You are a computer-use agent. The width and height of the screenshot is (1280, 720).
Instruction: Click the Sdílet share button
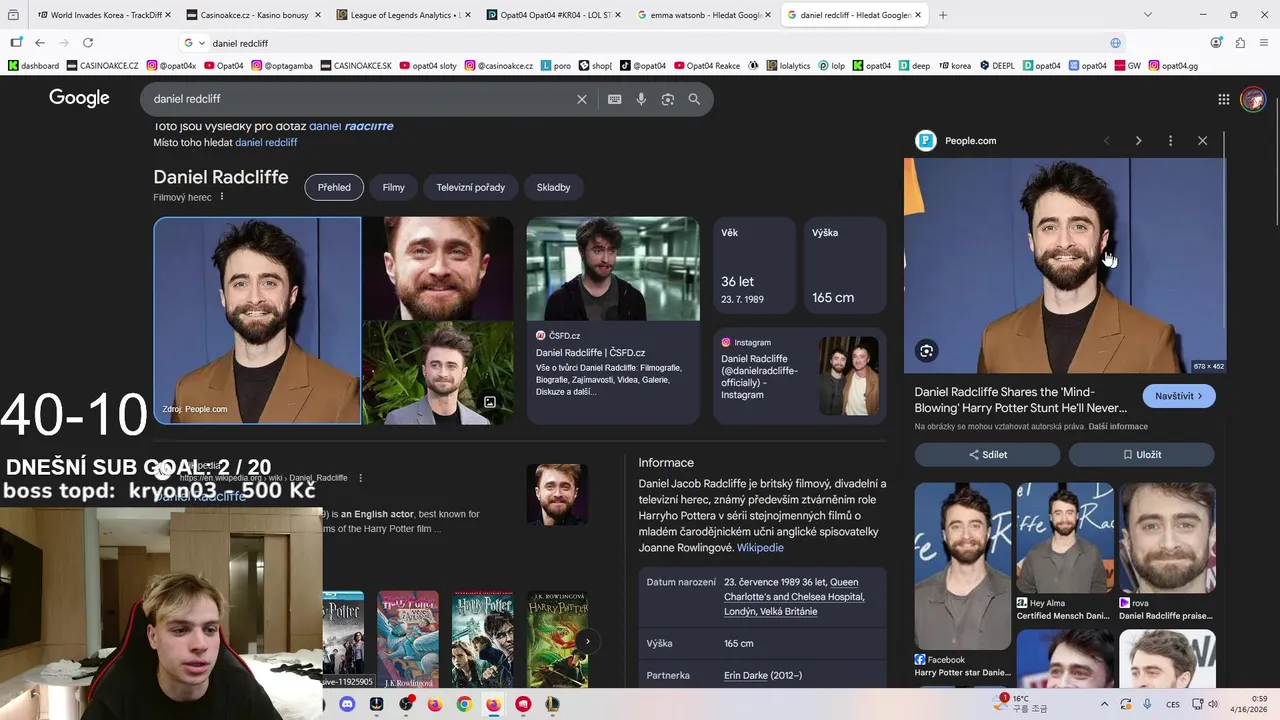tap(987, 454)
